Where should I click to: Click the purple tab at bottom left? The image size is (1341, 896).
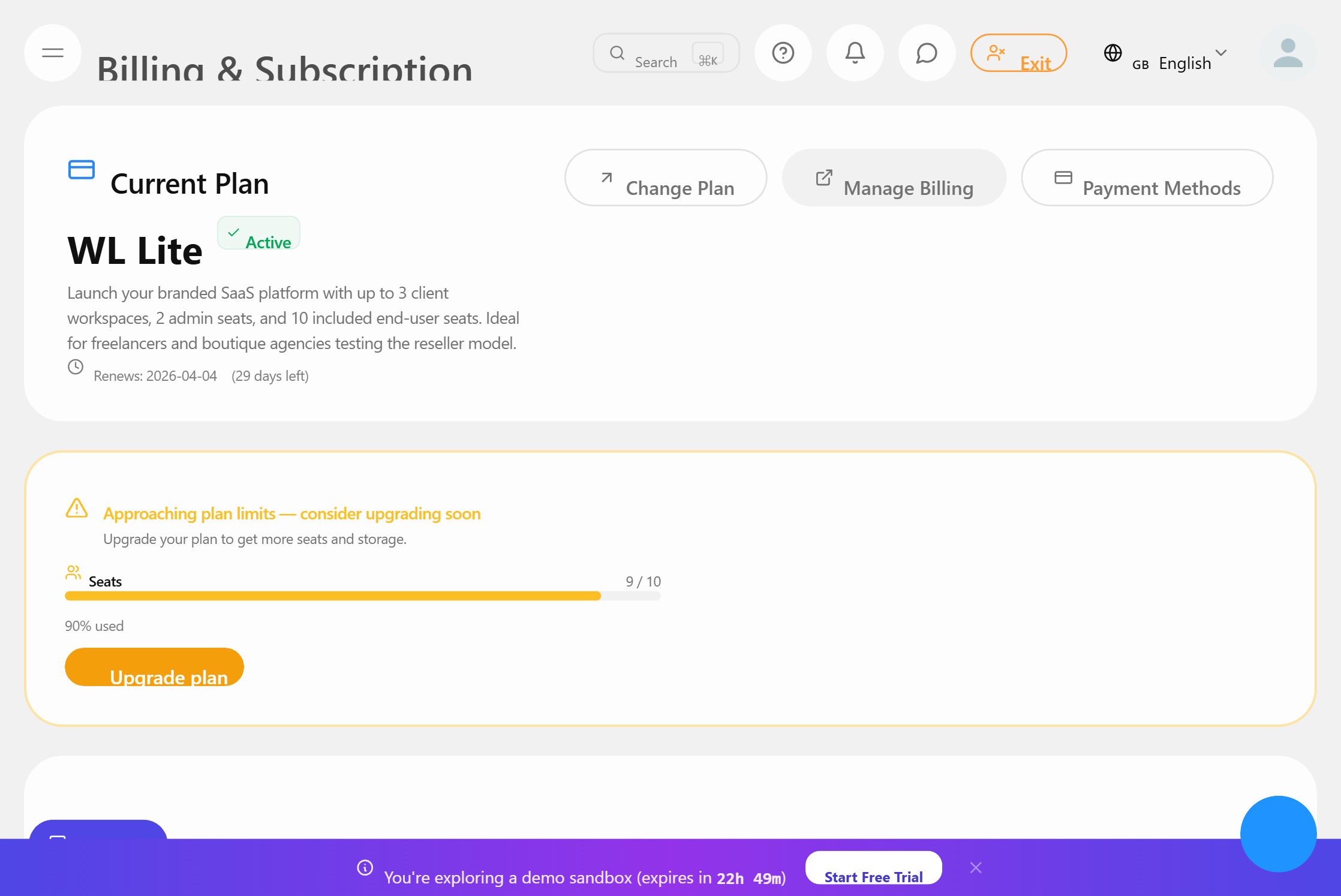[x=98, y=829]
